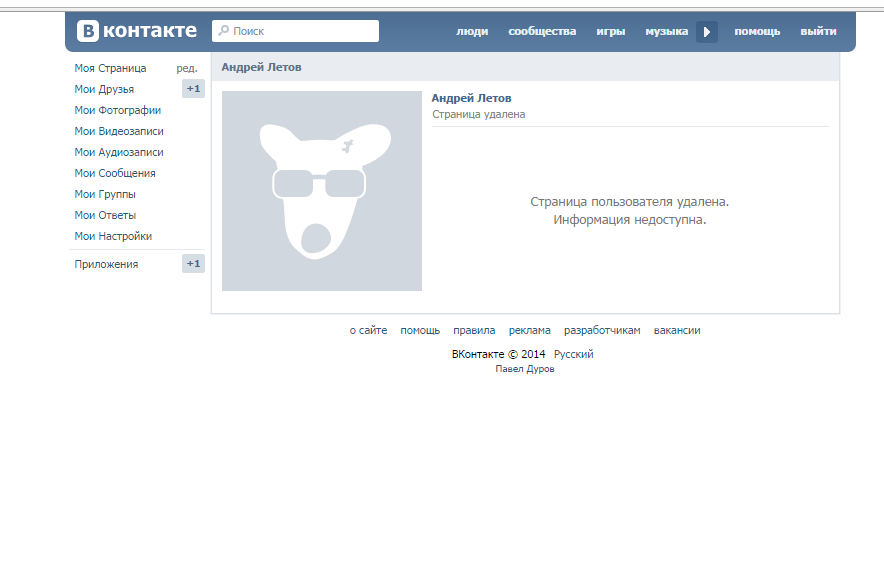This screenshot has height=570, width=884.
Task: Click Павел Дуров footer link
Action: coord(525,369)
